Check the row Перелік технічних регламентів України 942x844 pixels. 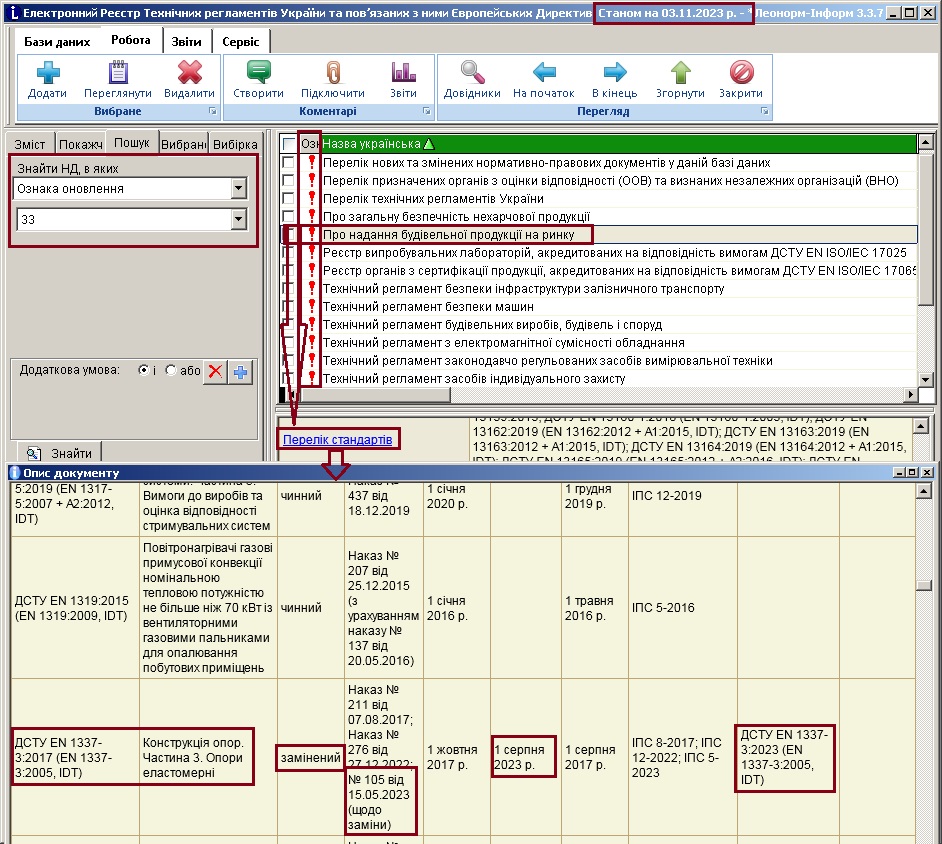[x=288, y=198]
